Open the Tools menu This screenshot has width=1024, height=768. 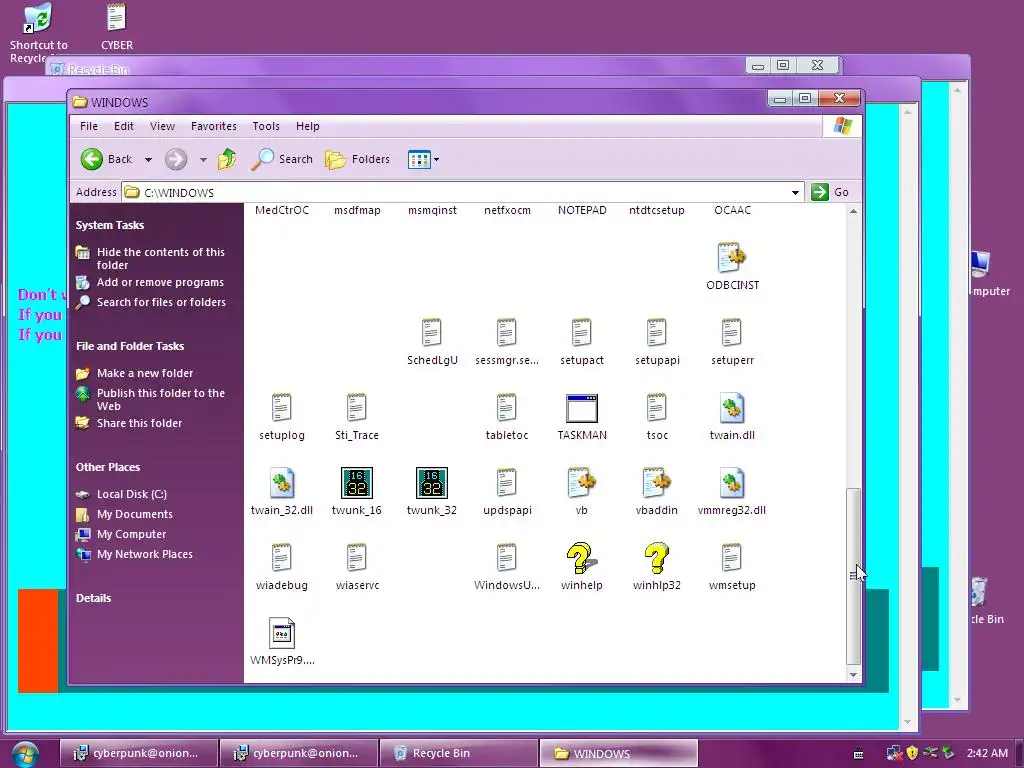click(266, 126)
